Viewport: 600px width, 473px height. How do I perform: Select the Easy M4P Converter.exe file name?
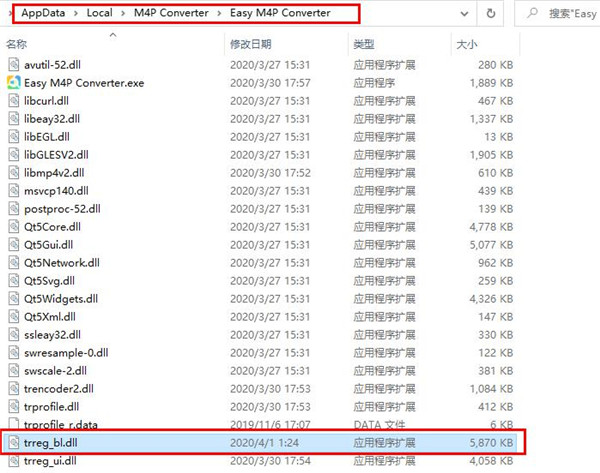click(x=84, y=83)
